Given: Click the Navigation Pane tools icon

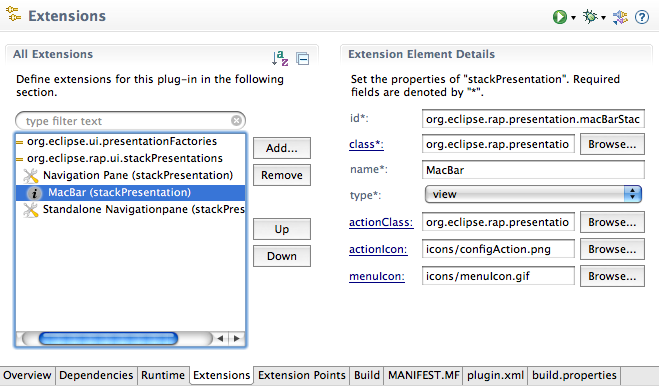Looking at the screenshot, I should pyautogui.click(x=31, y=175).
